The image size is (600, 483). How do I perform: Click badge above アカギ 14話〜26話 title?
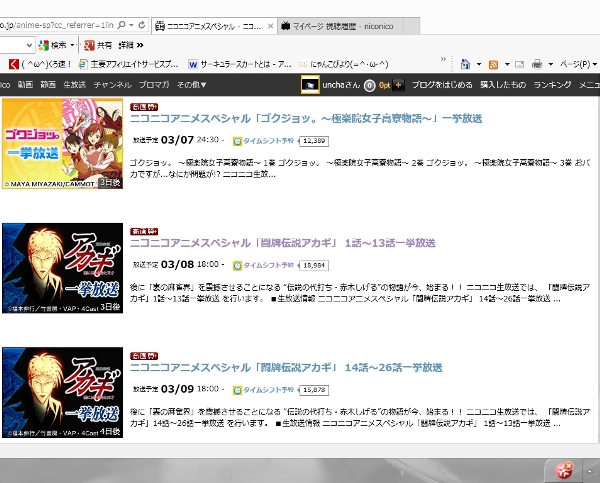click(x=144, y=356)
